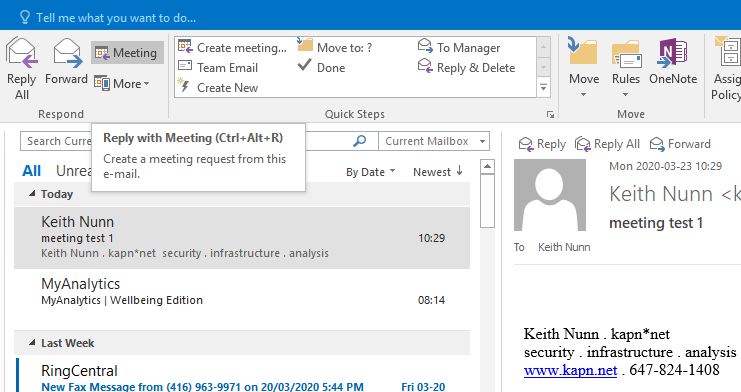
Task: Open the www.kapn.net link
Action: tap(570, 370)
